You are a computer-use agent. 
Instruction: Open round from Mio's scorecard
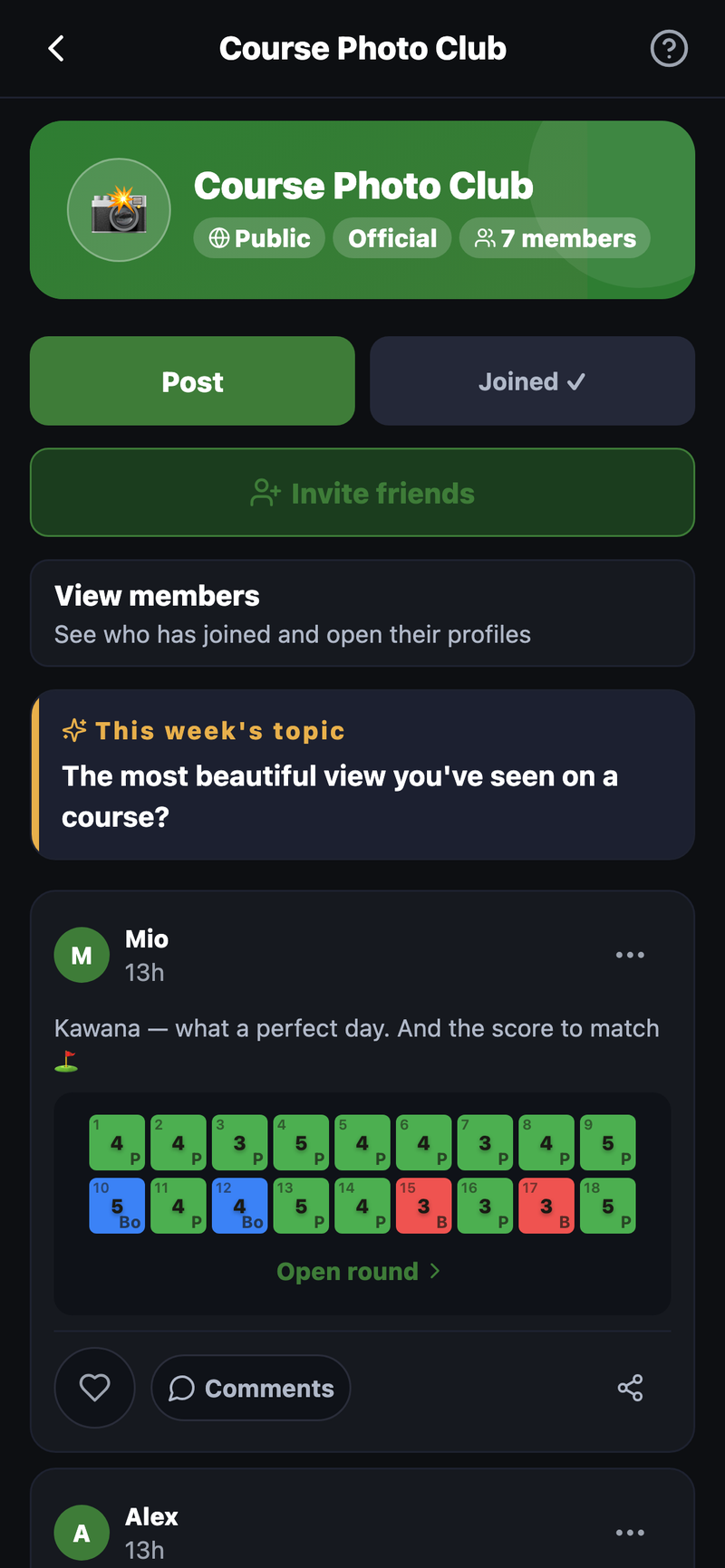tap(359, 1272)
